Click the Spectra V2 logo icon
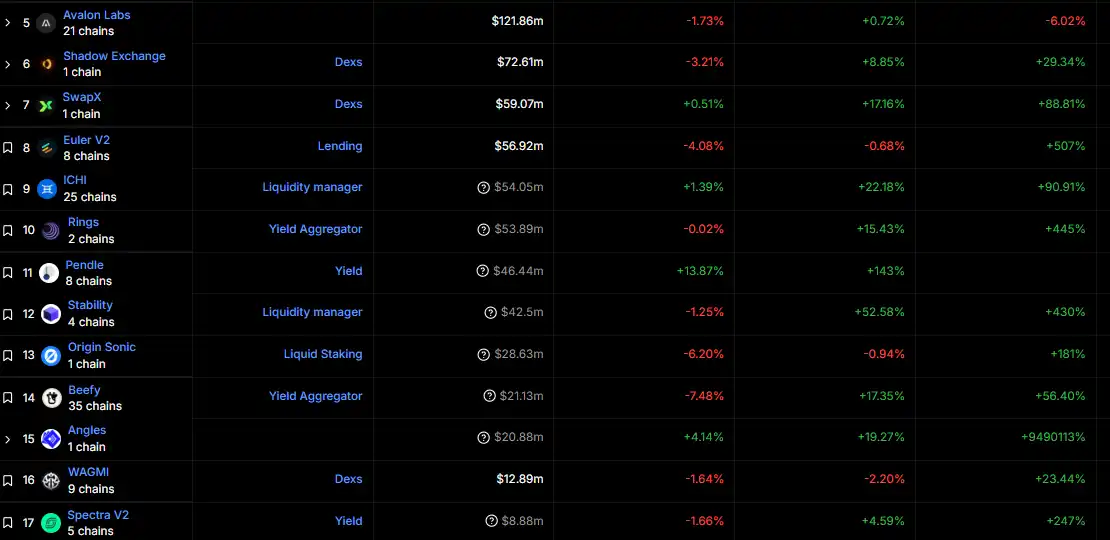The height and width of the screenshot is (540, 1110). (51, 523)
